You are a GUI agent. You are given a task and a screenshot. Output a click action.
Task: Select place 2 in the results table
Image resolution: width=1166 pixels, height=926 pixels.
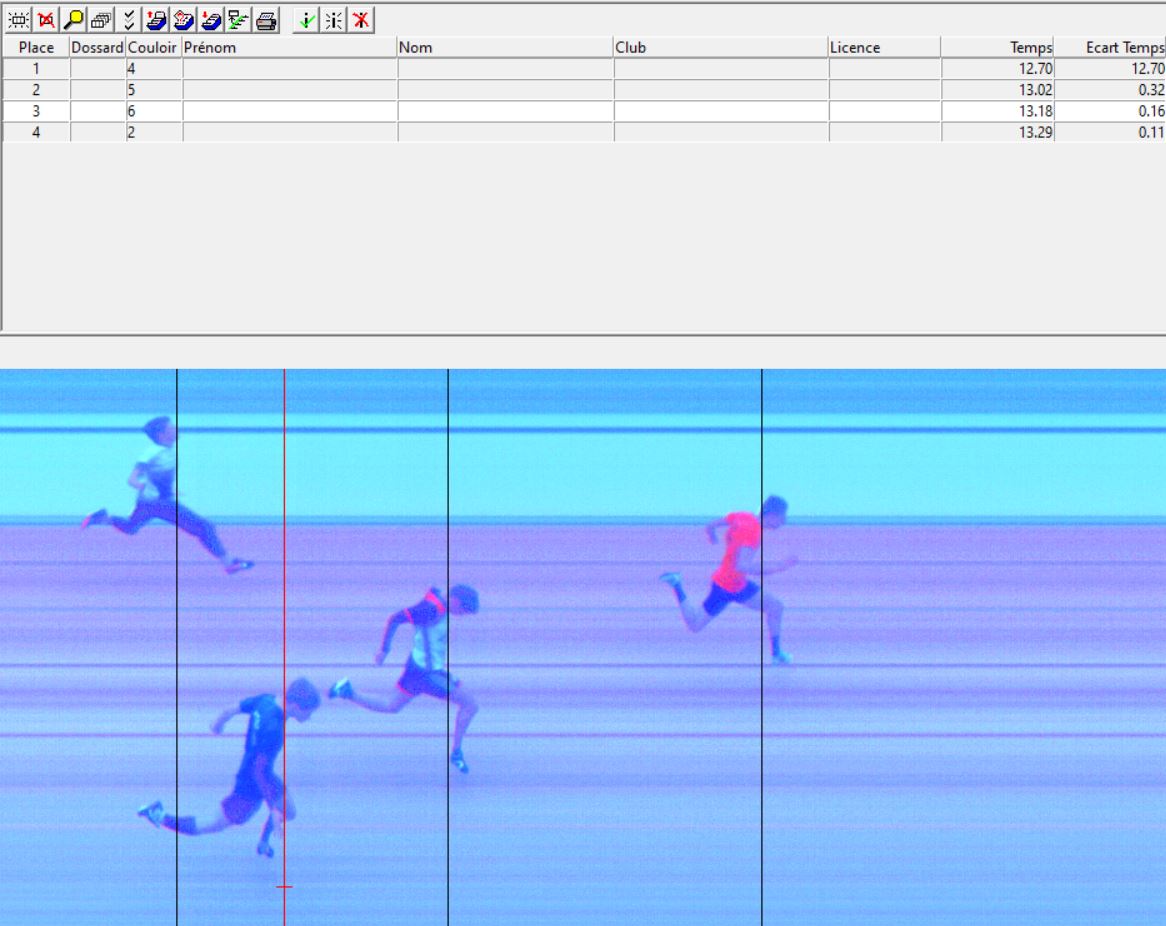[36, 90]
